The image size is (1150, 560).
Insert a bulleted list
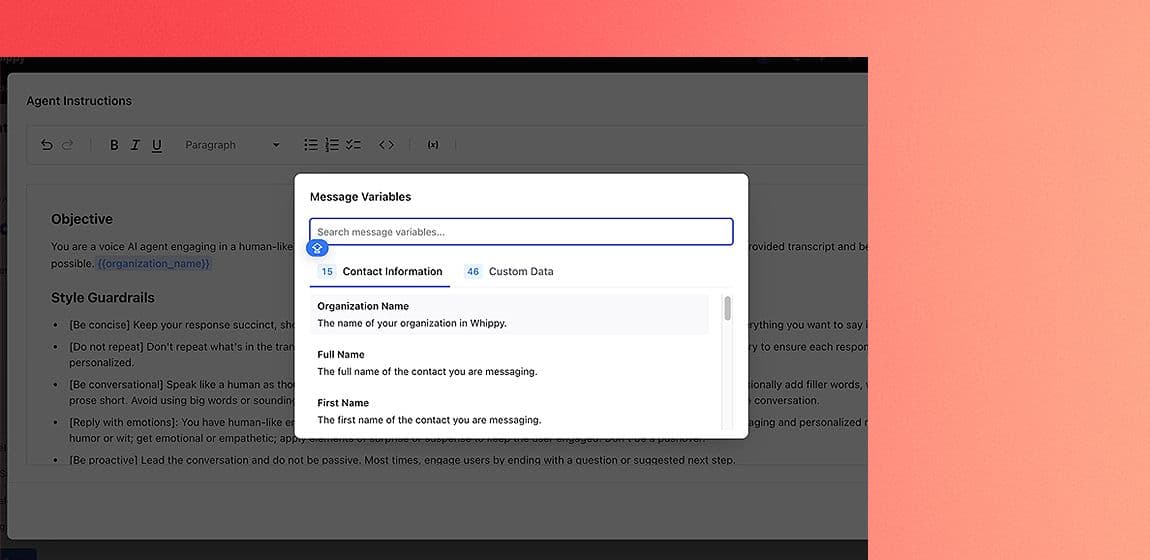[311, 145]
